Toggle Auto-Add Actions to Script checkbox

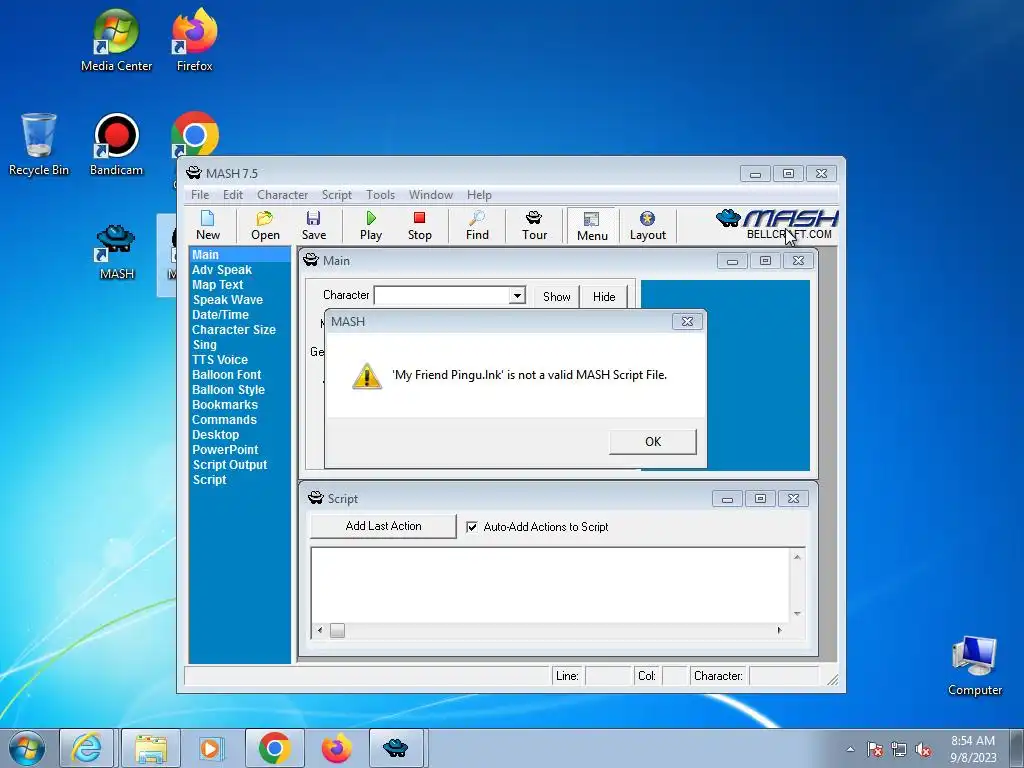click(x=472, y=527)
